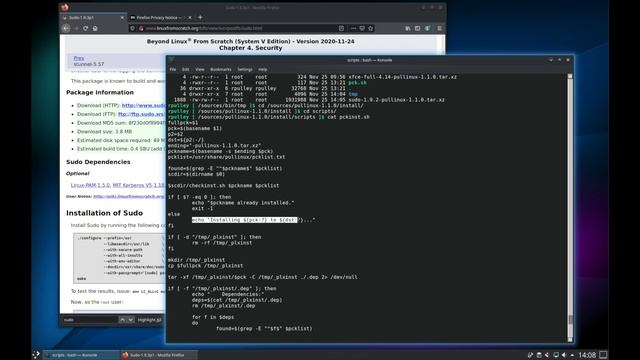640x360 pixels.
Task: Bookmark this page with star icon
Action: tap(371, 28)
